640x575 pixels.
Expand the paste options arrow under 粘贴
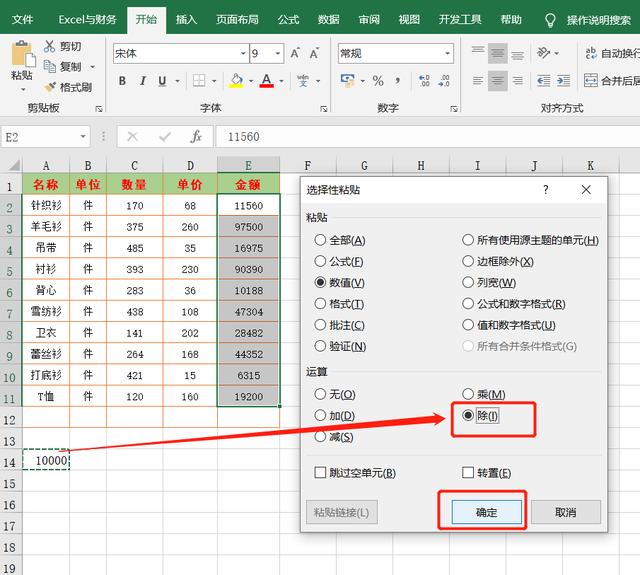tap(22, 89)
